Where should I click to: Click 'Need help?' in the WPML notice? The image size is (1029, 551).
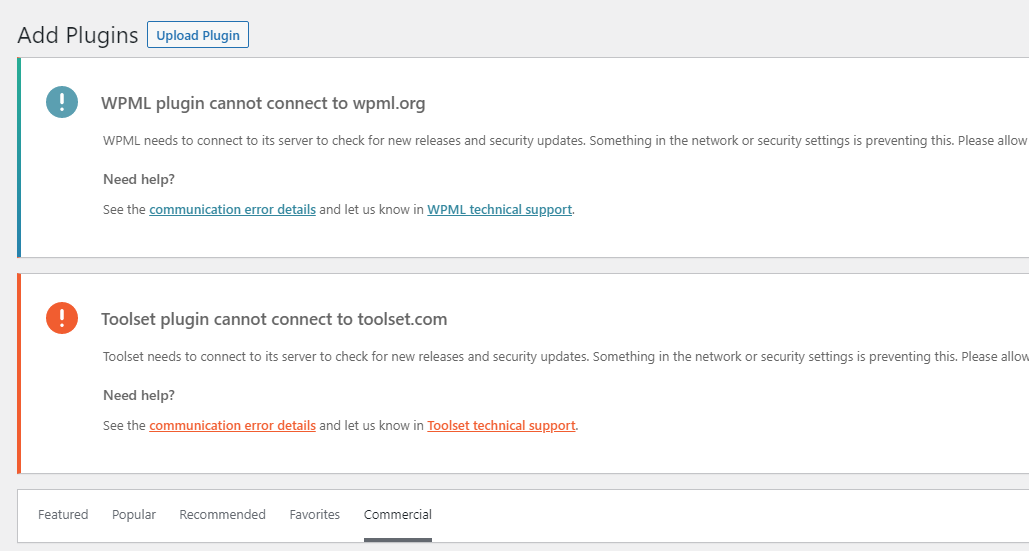coord(139,179)
